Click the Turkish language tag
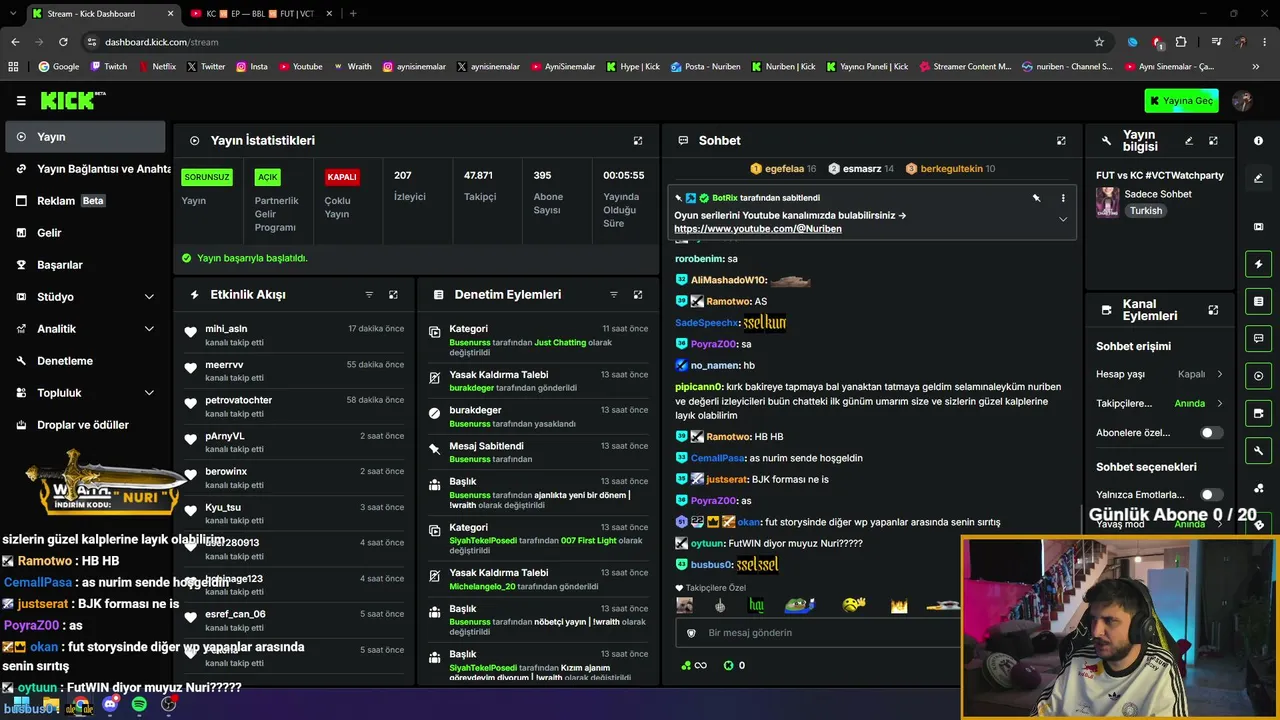 click(1146, 211)
